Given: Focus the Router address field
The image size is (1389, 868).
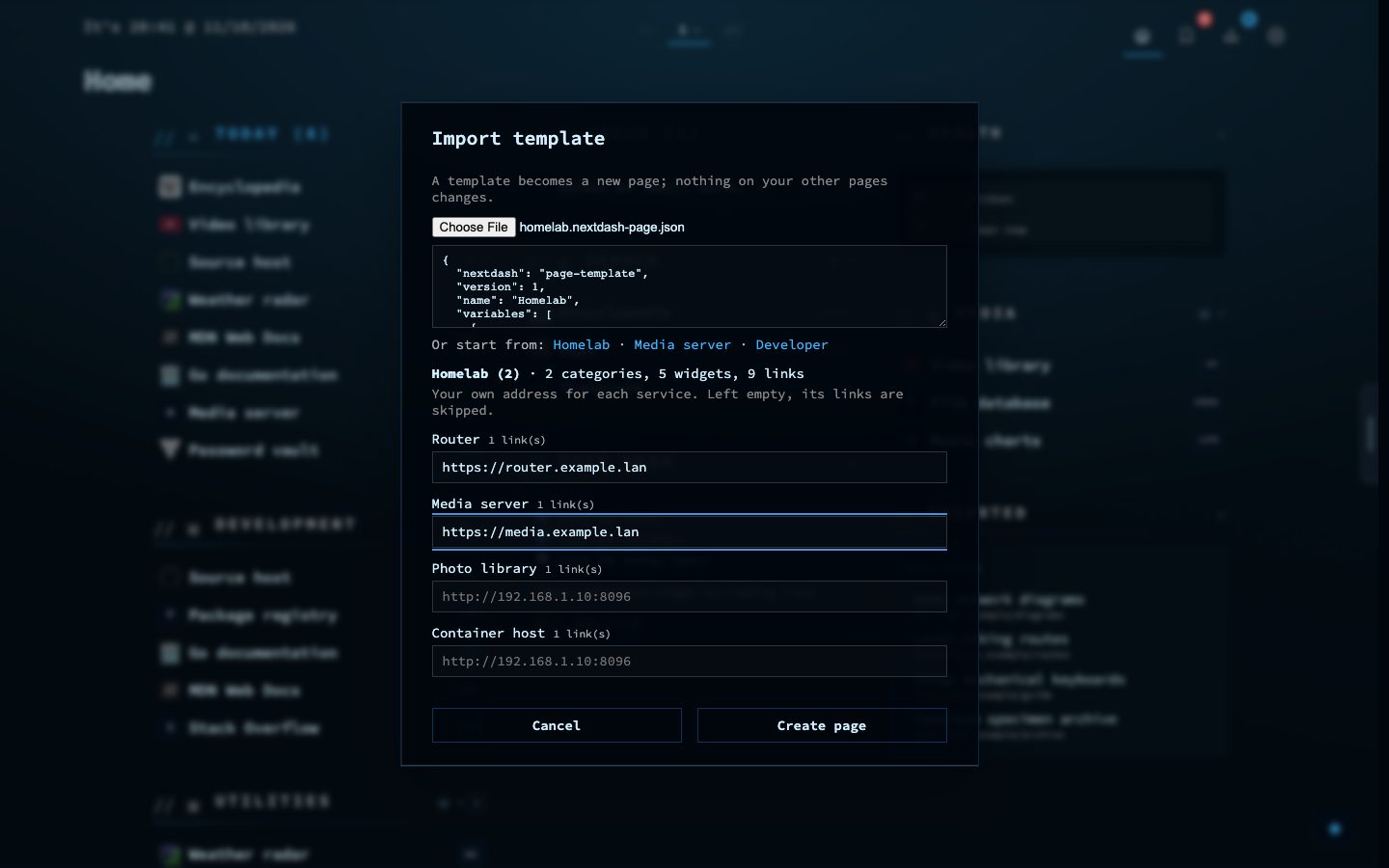Looking at the screenshot, I should coord(690,467).
